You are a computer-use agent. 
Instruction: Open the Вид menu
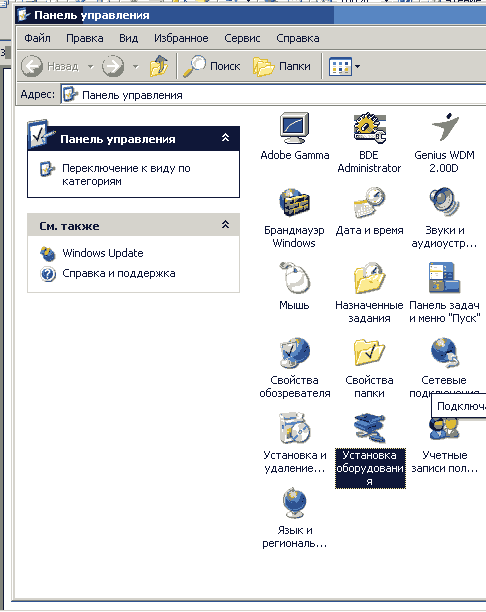pos(128,38)
